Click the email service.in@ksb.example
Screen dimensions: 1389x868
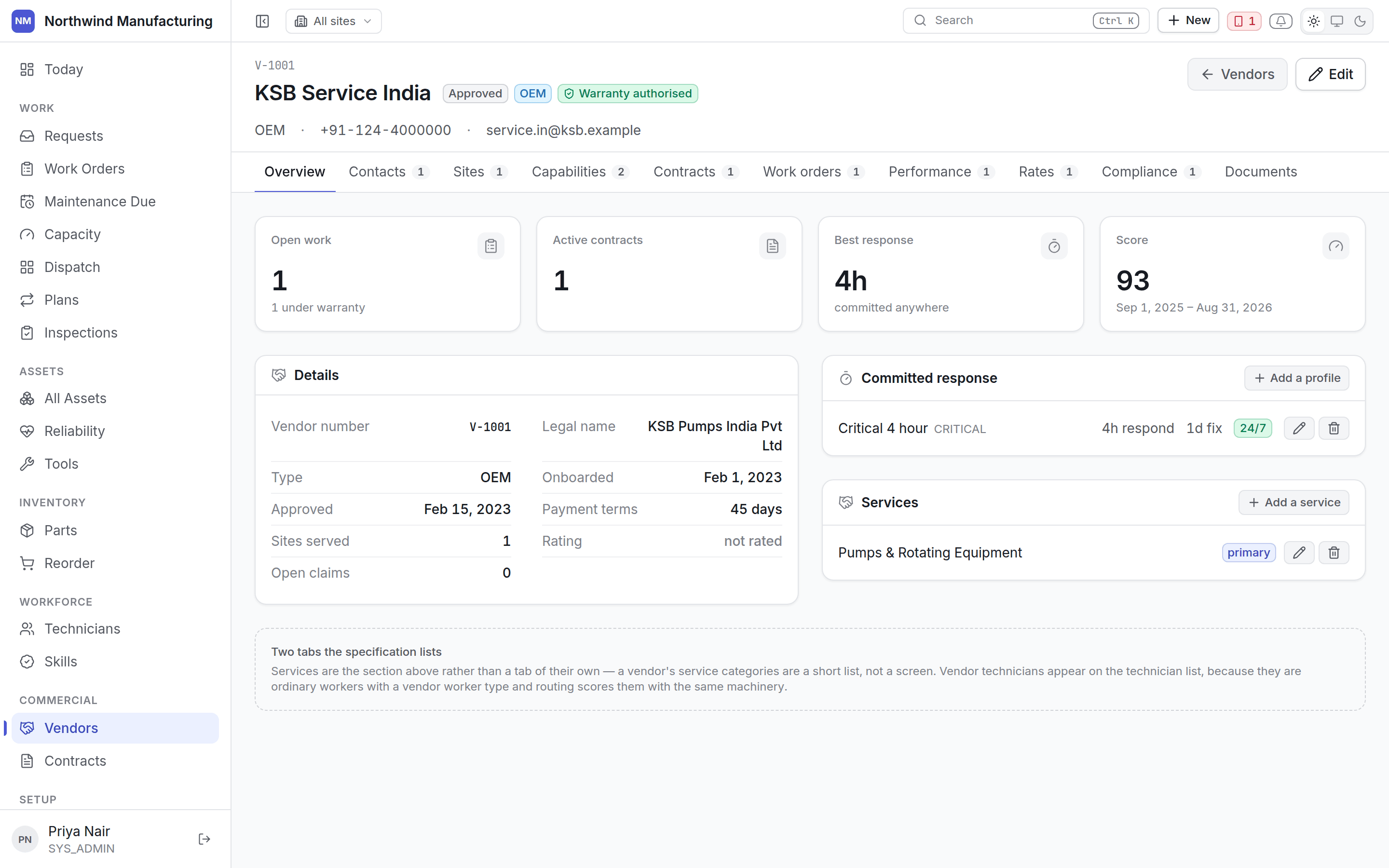click(563, 130)
